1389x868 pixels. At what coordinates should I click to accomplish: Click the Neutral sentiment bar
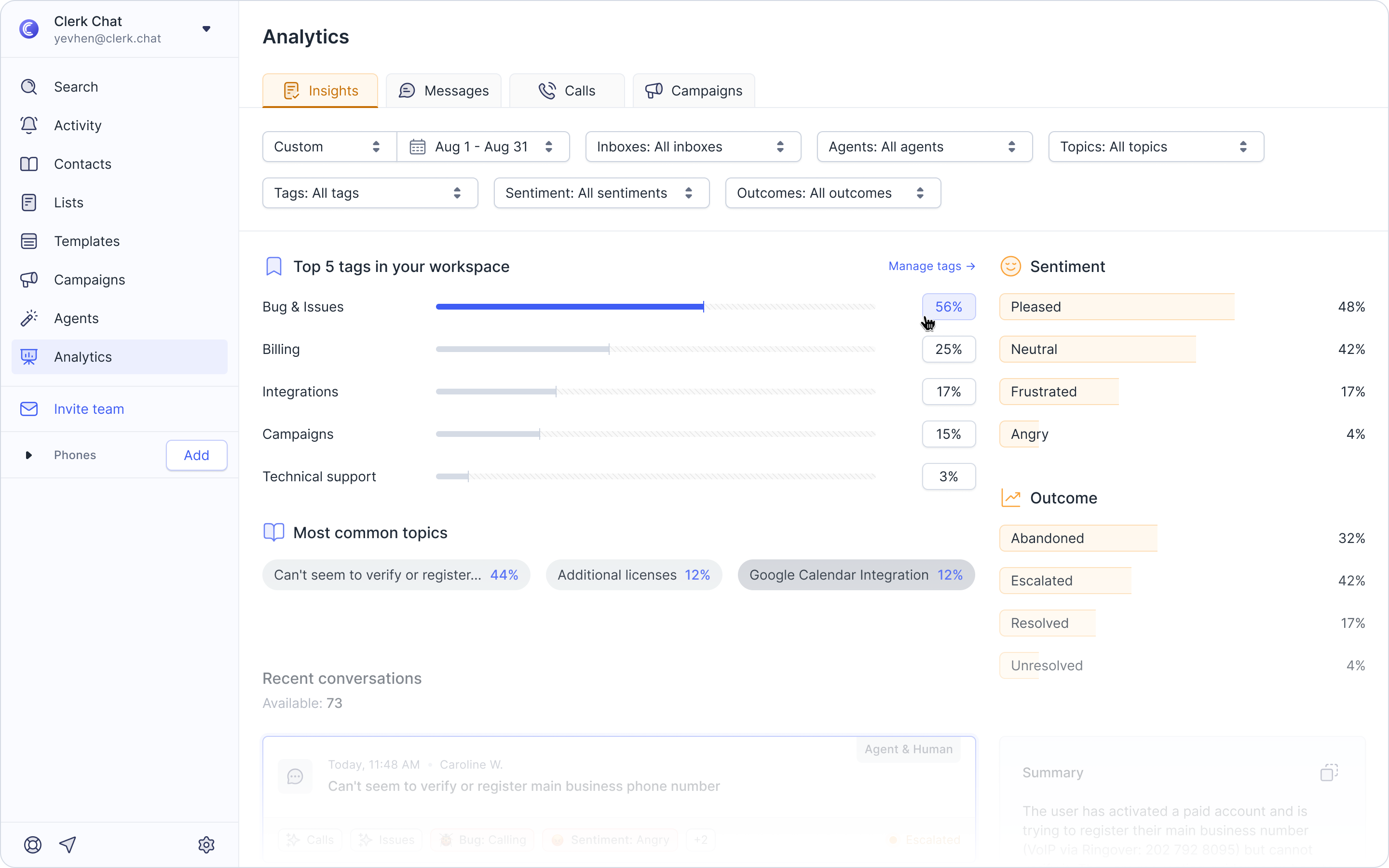1098,349
